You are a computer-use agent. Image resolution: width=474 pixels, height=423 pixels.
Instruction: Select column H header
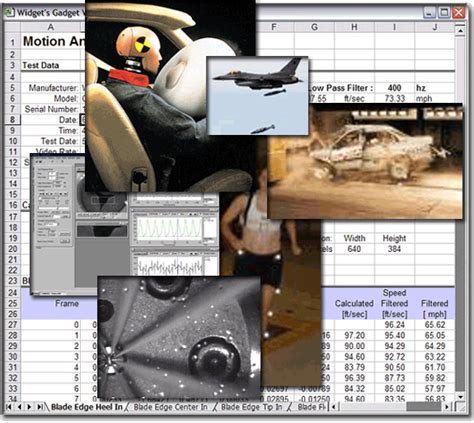tap(354, 27)
